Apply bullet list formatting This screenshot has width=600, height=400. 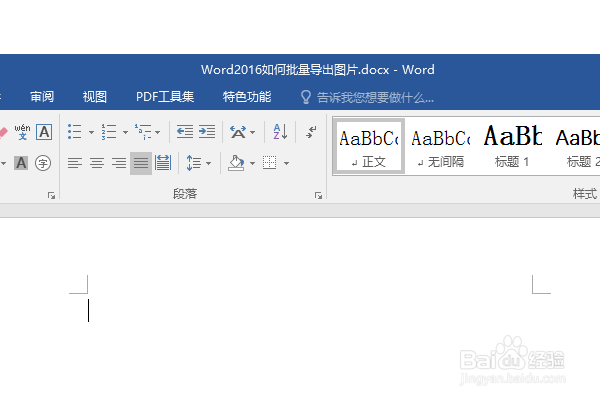(75, 132)
